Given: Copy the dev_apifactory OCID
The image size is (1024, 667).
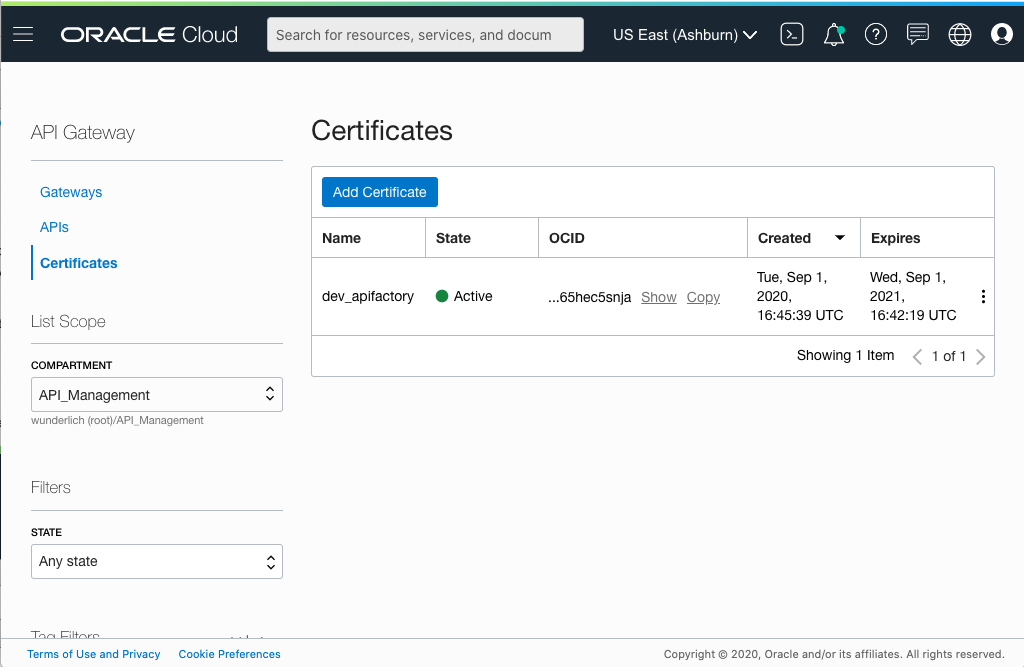Looking at the screenshot, I should [703, 296].
